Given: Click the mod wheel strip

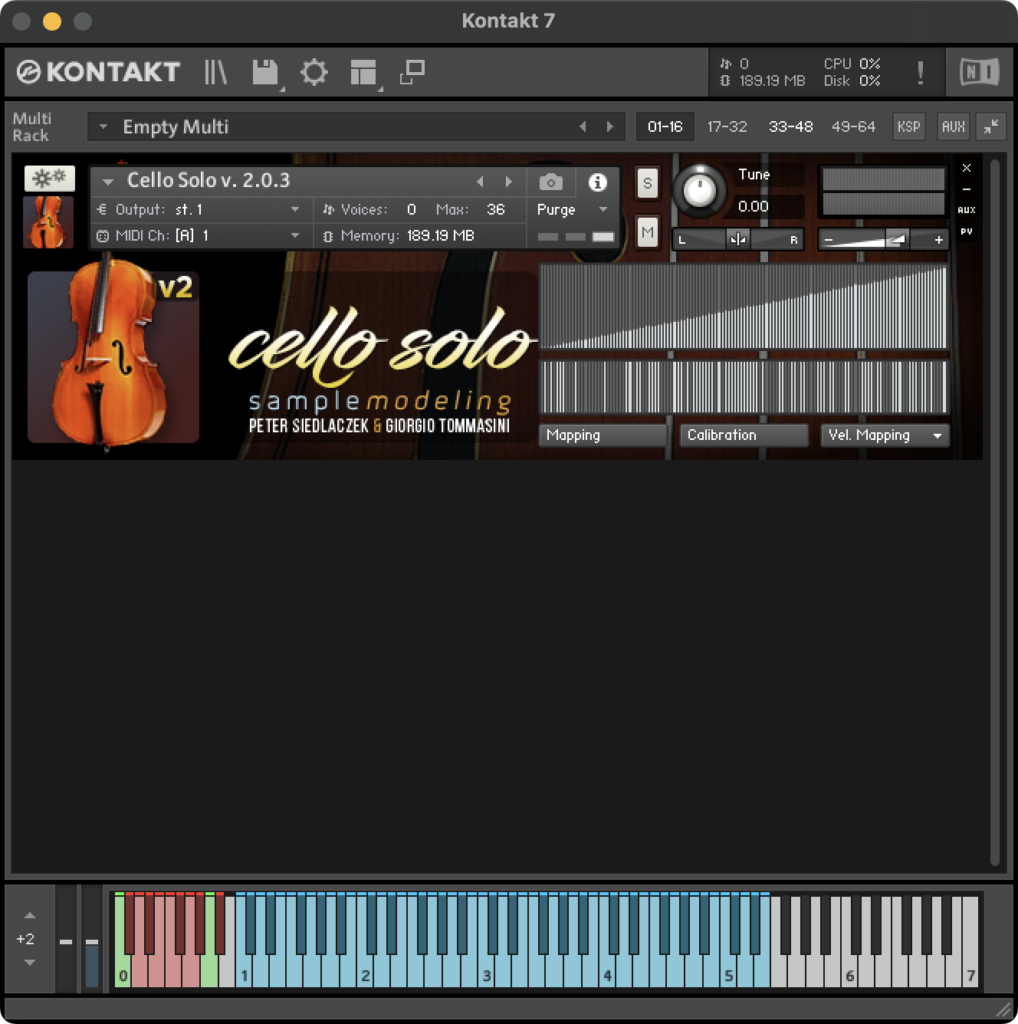Looking at the screenshot, I should coord(91,940).
